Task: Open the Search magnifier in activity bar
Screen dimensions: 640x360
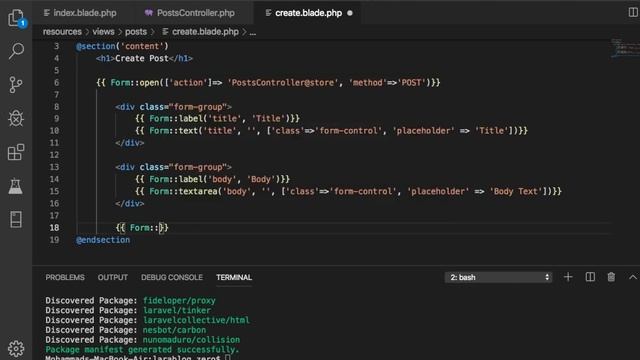Action: click(x=16, y=51)
